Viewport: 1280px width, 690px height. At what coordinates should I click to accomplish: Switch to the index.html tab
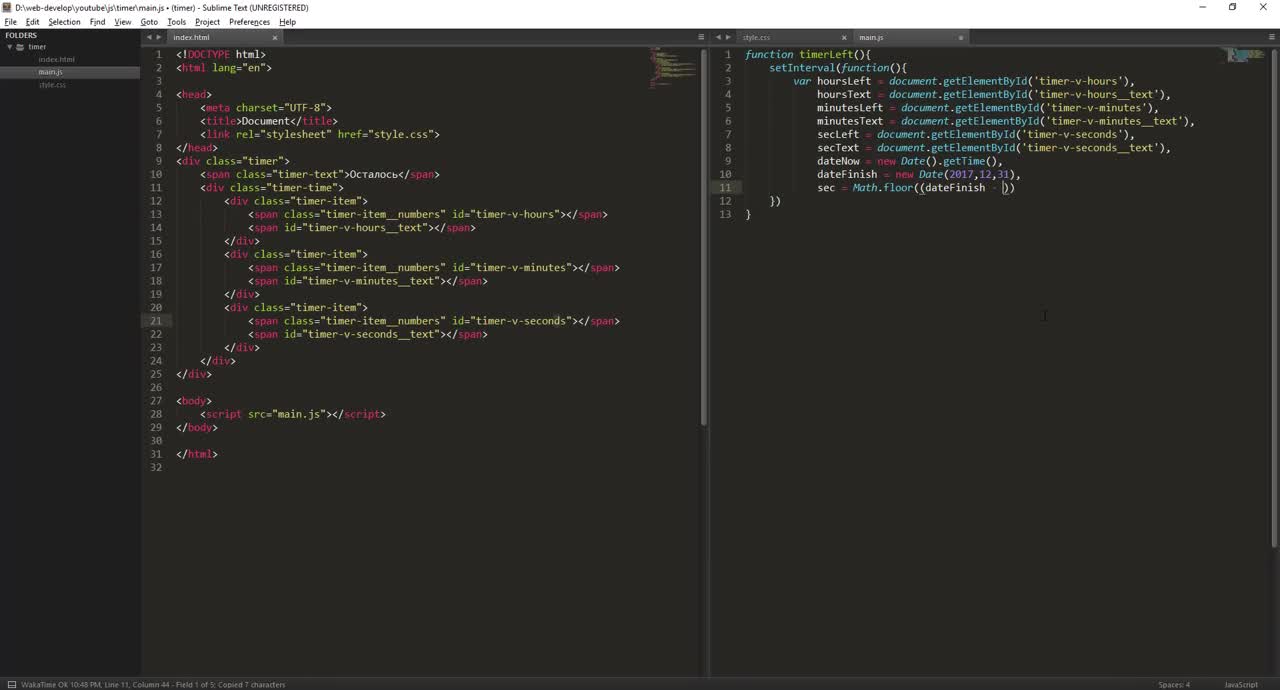[191, 37]
